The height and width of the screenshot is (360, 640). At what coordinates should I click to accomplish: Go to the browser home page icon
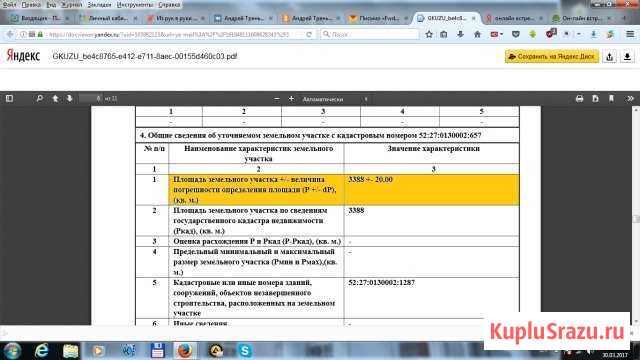pos(477,35)
